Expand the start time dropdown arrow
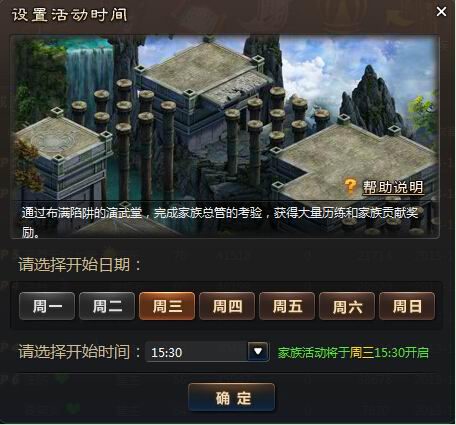The width and height of the screenshot is (456, 425). 258,351
